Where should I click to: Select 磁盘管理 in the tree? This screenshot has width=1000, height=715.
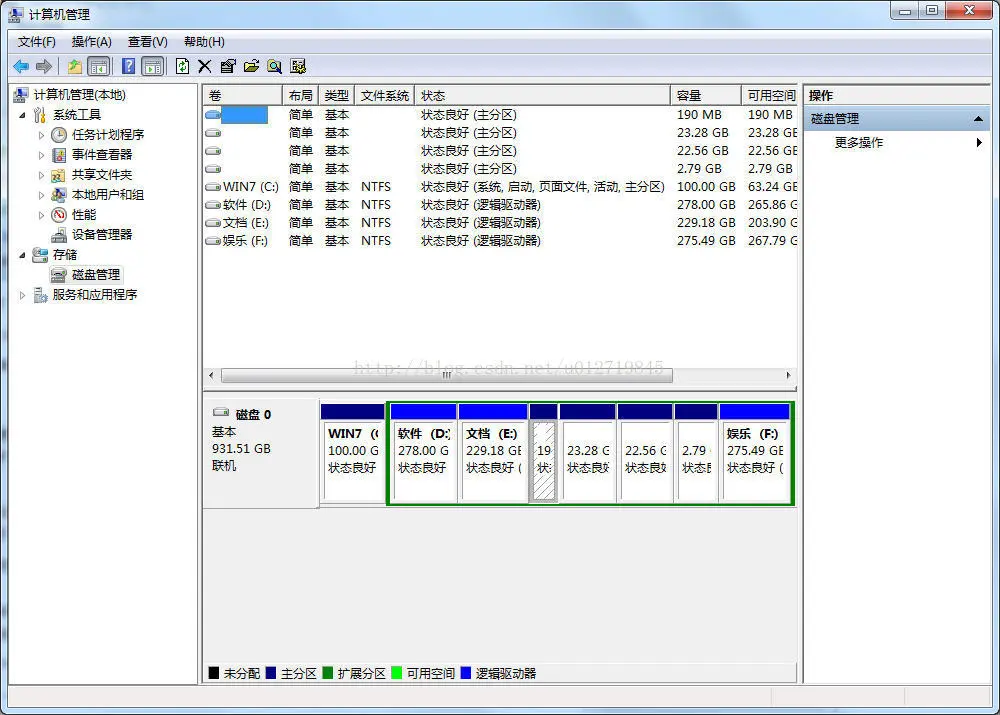point(96,275)
